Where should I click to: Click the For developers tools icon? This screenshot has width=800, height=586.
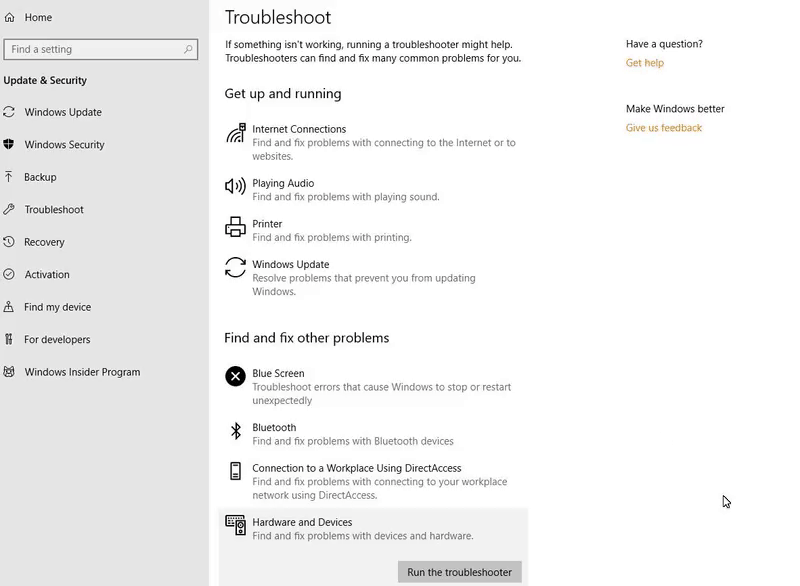pyautogui.click(x=9, y=339)
